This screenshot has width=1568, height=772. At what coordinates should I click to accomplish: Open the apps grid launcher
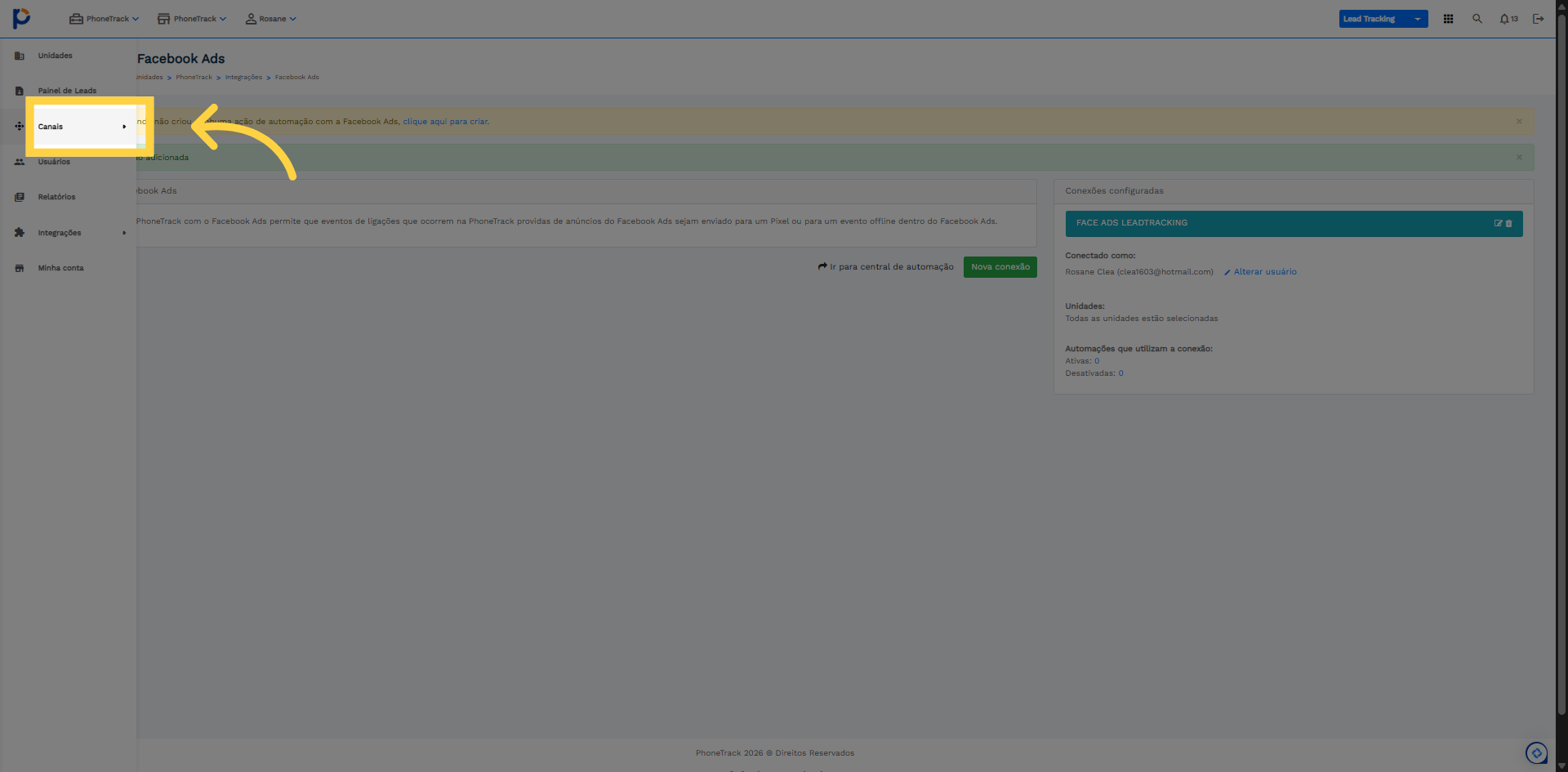coord(1448,19)
